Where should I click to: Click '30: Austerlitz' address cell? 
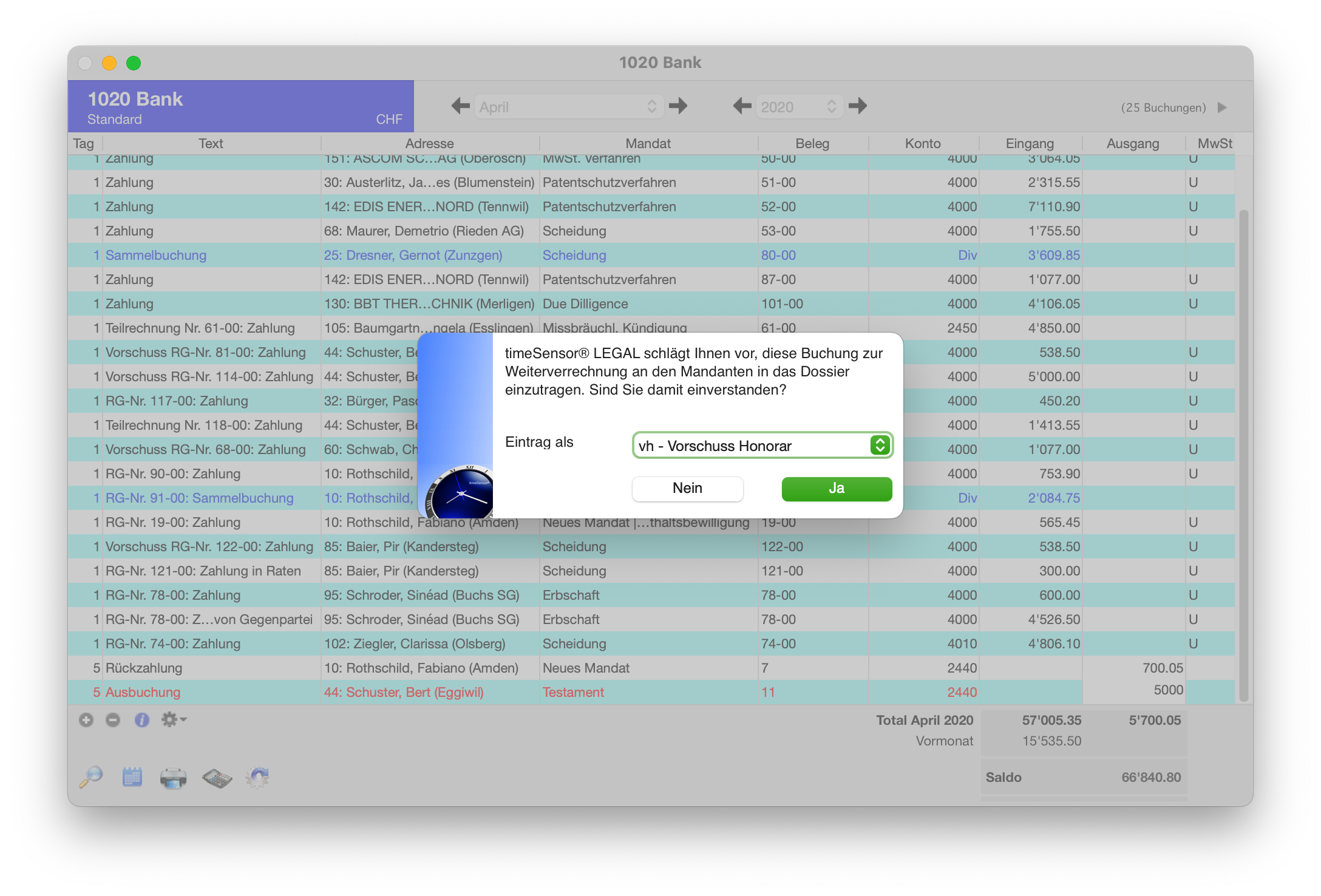[x=429, y=182]
